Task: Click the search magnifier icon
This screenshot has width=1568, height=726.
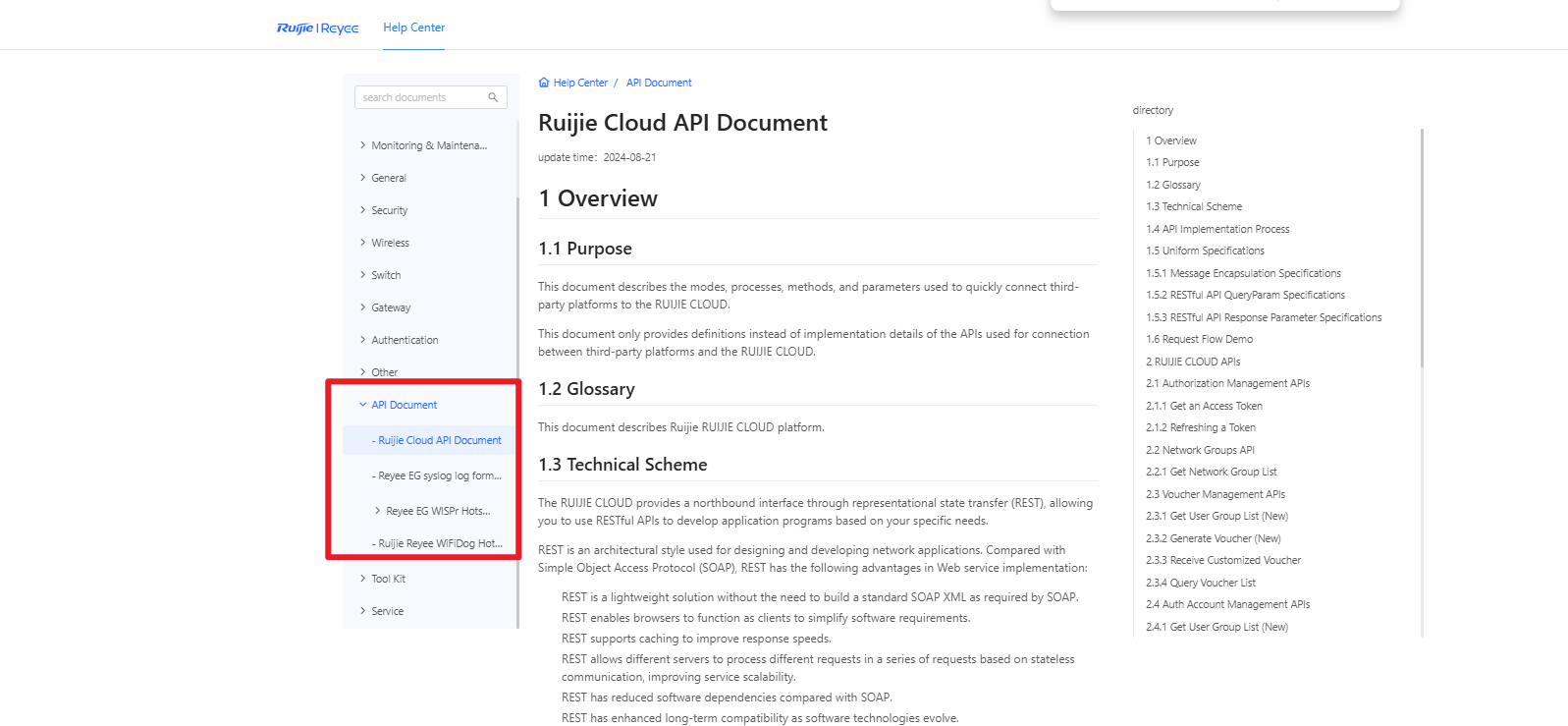Action: pos(493,97)
